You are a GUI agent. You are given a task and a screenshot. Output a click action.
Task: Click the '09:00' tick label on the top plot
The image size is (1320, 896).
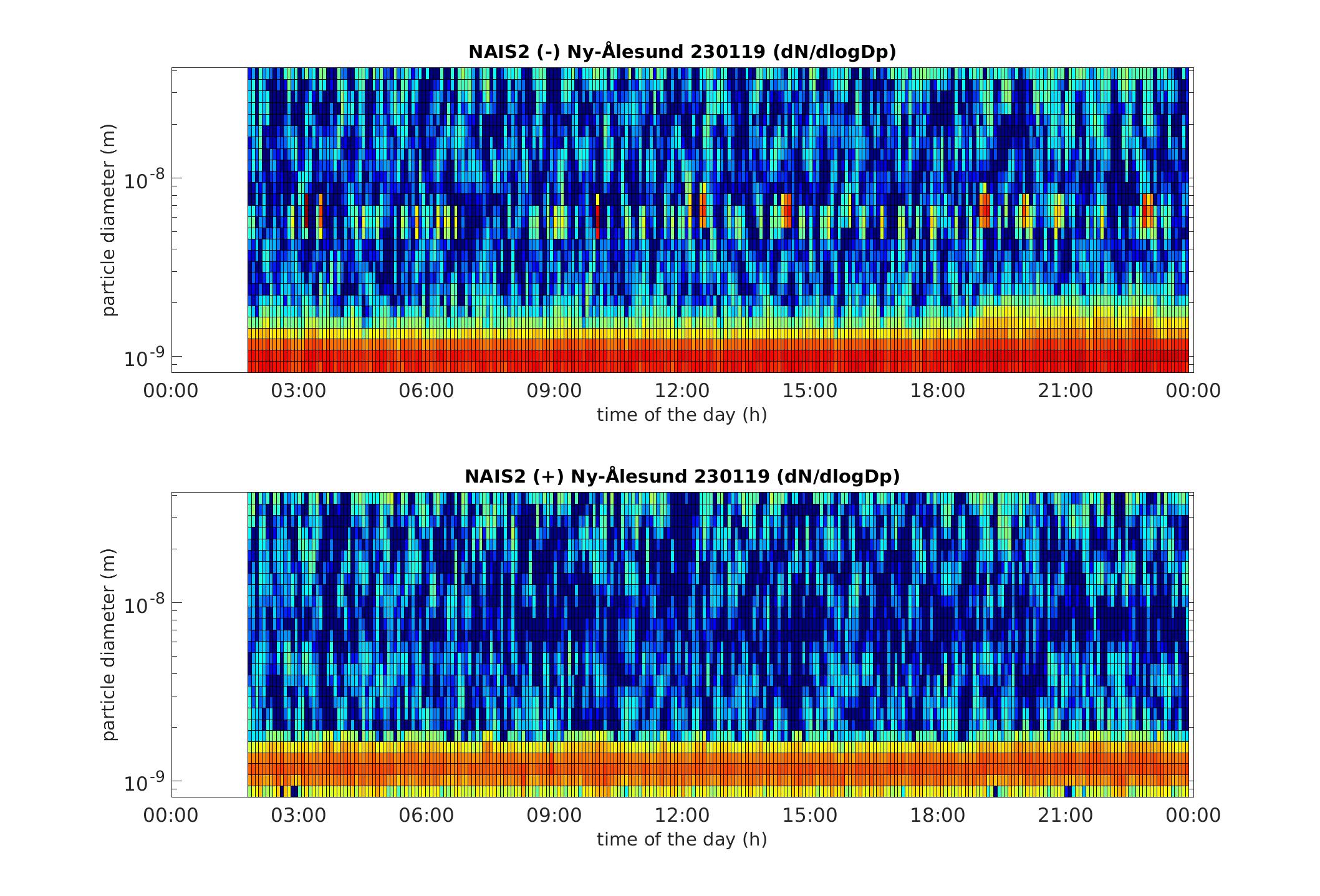[554, 391]
